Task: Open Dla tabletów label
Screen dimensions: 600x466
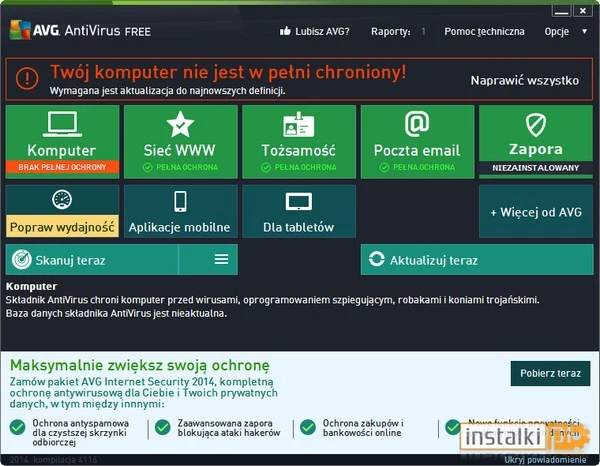Action: pos(298,227)
